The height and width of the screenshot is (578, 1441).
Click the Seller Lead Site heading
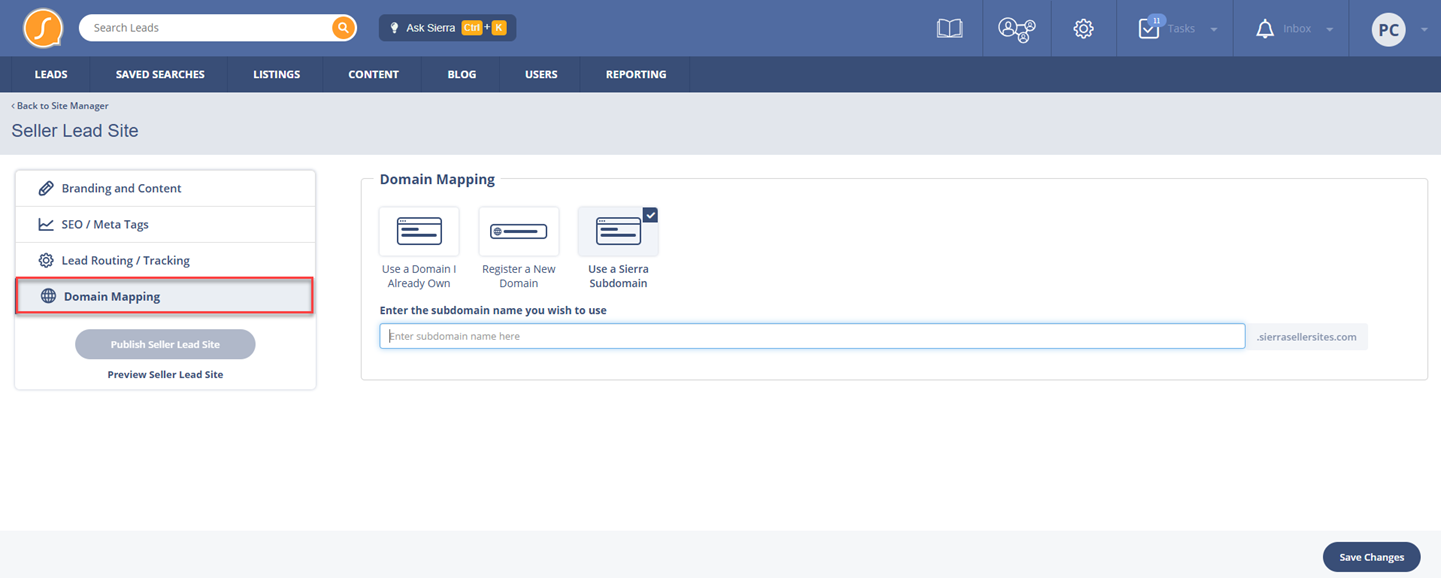[75, 131]
